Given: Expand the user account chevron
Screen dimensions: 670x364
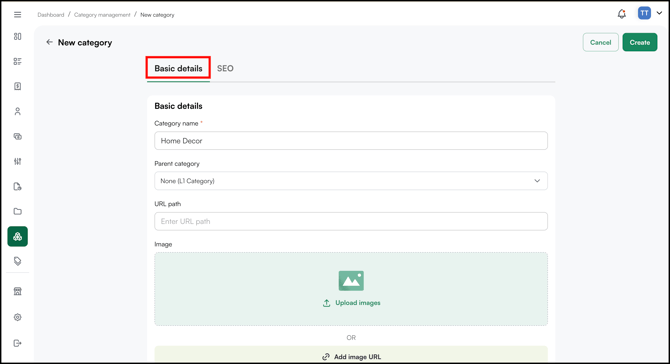Looking at the screenshot, I should coord(659,13).
